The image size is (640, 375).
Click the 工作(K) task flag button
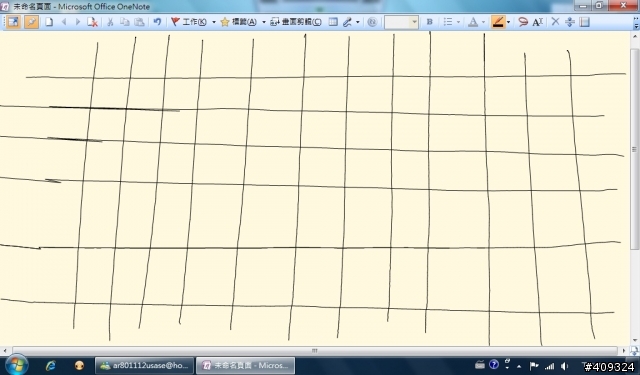(x=189, y=22)
